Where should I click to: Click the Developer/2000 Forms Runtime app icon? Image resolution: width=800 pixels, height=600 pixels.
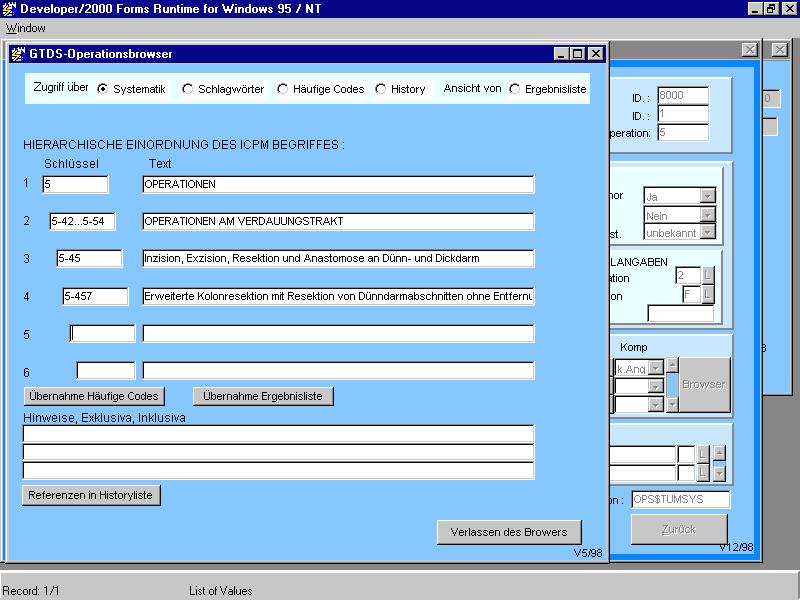click(10, 8)
